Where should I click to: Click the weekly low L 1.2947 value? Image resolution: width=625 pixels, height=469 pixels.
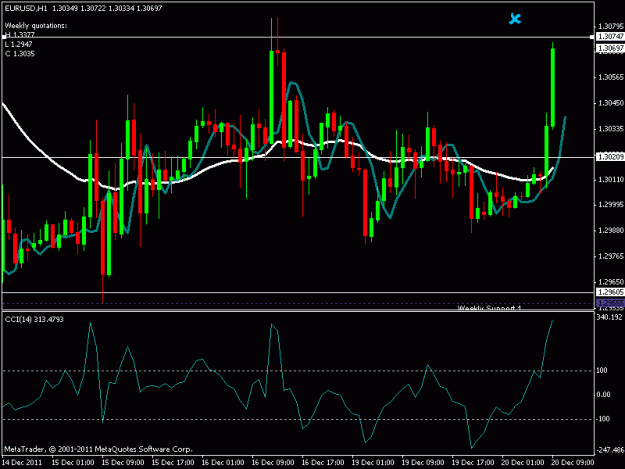19,44
